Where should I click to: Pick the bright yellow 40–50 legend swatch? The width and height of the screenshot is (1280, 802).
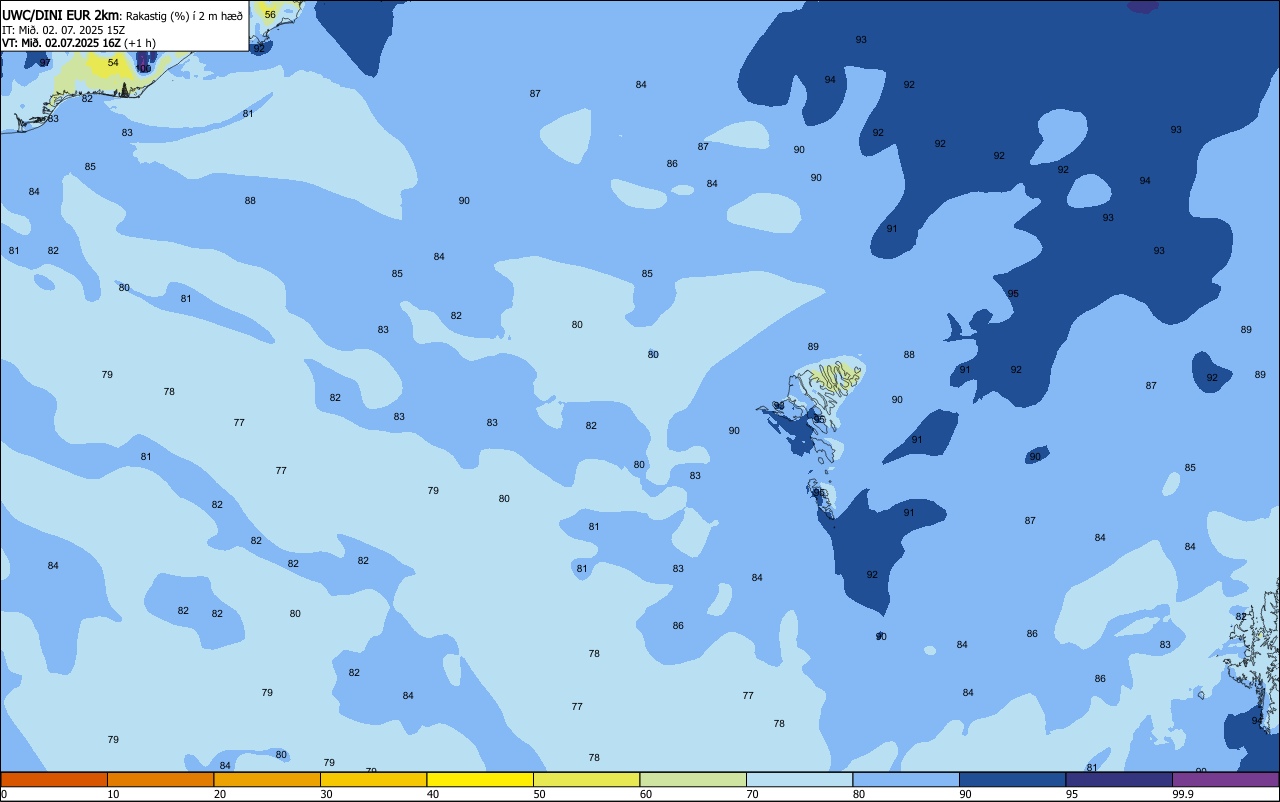pyautogui.click(x=480, y=779)
